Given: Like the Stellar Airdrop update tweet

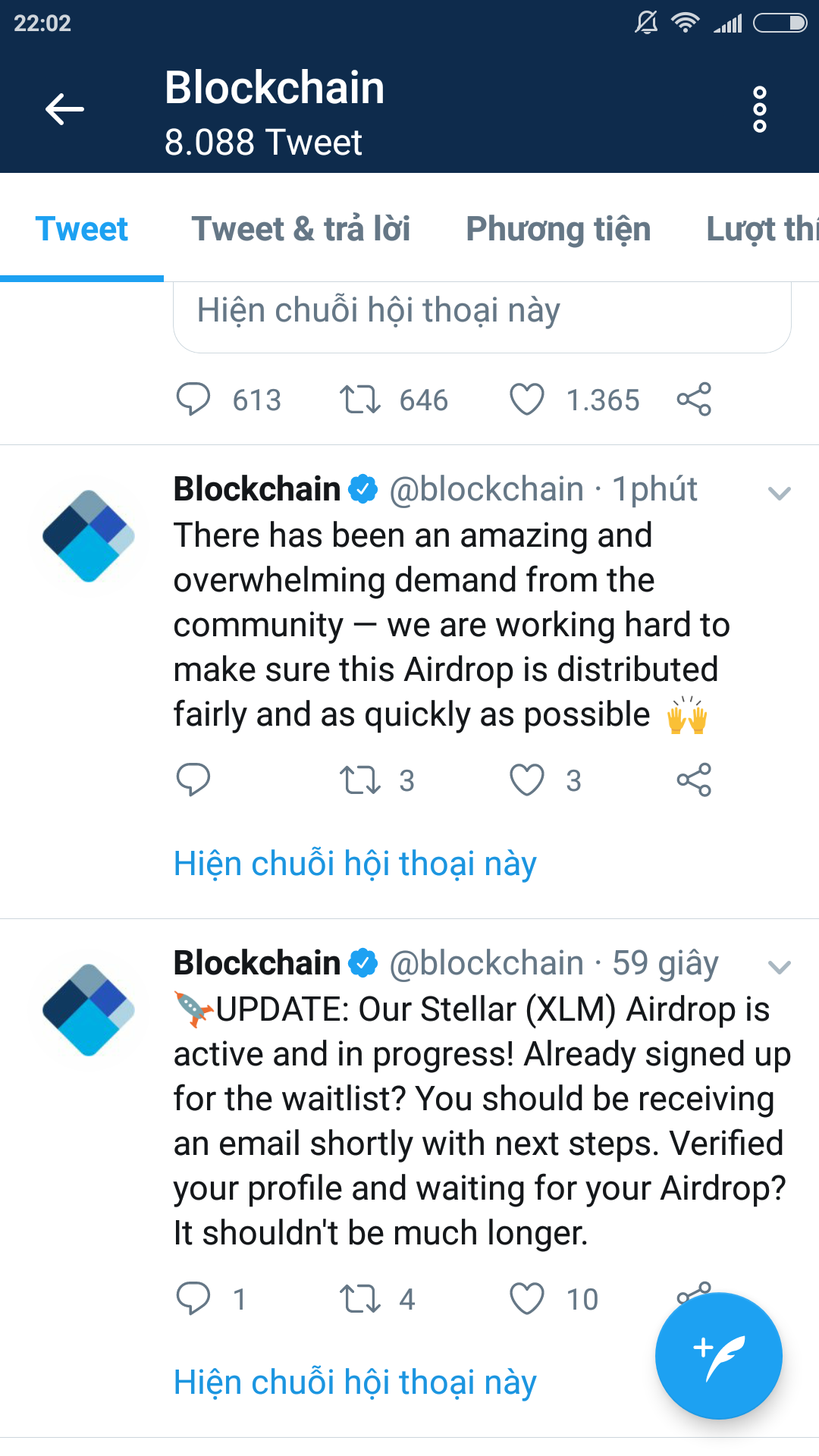Looking at the screenshot, I should 527,1298.
